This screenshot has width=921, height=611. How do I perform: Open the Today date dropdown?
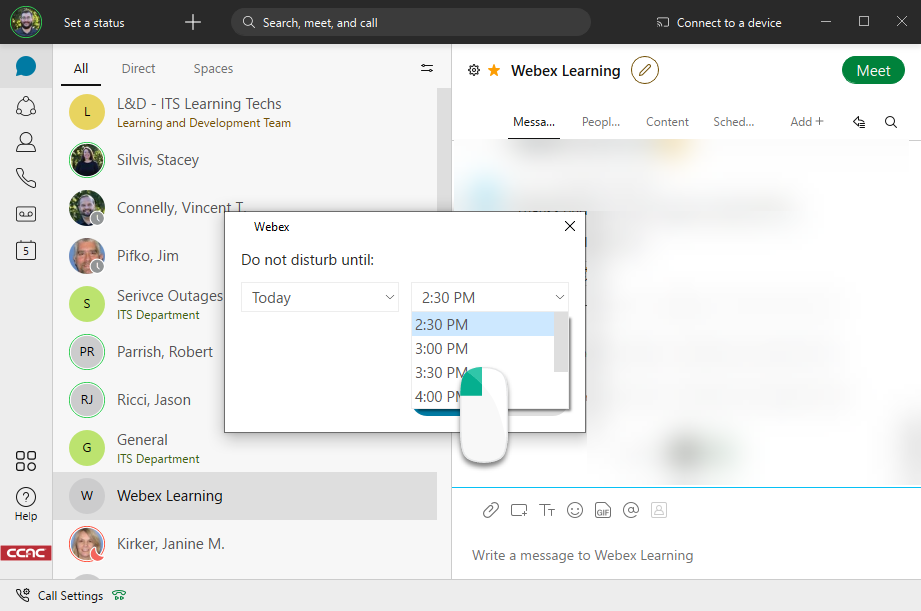[319, 296]
